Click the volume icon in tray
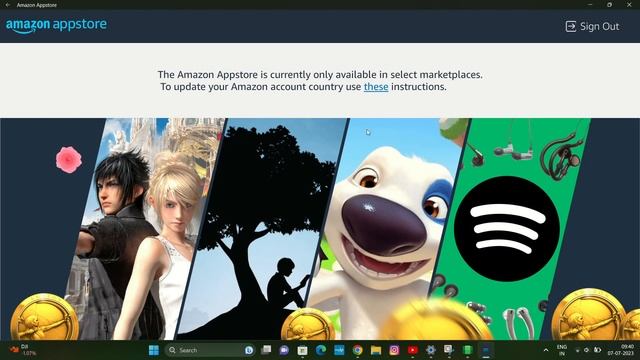The height and width of the screenshot is (360, 640). (587, 350)
